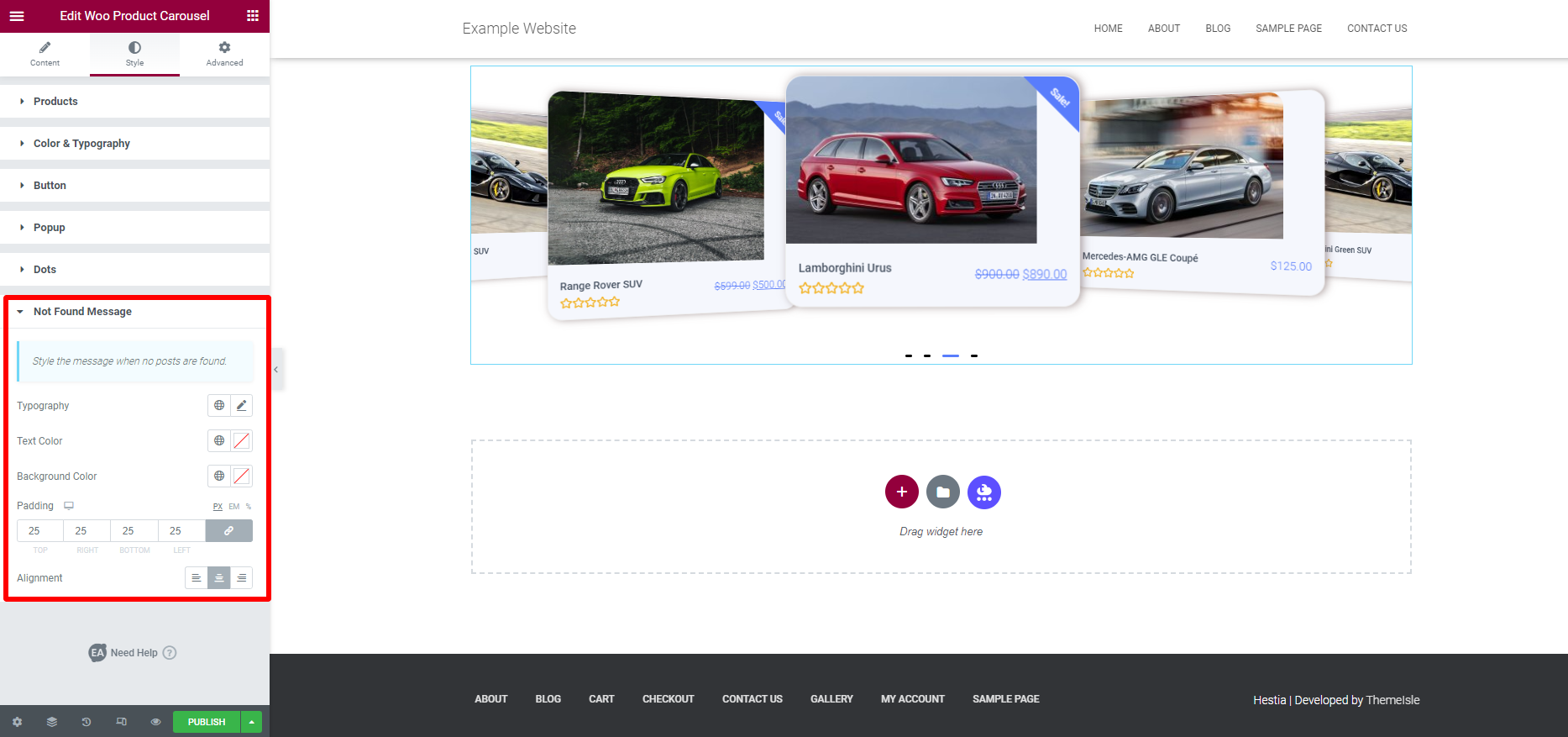The height and width of the screenshot is (737, 1568).
Task: Open the Need Help link
Action: coord(134,653)
